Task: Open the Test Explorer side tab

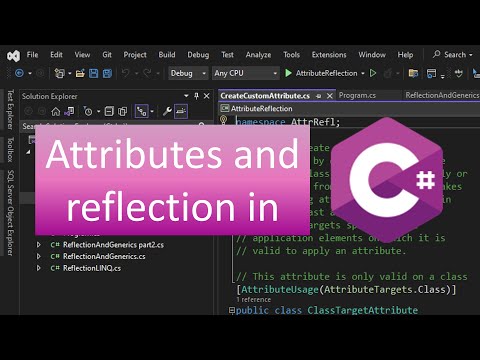Action: pos(10,109)
